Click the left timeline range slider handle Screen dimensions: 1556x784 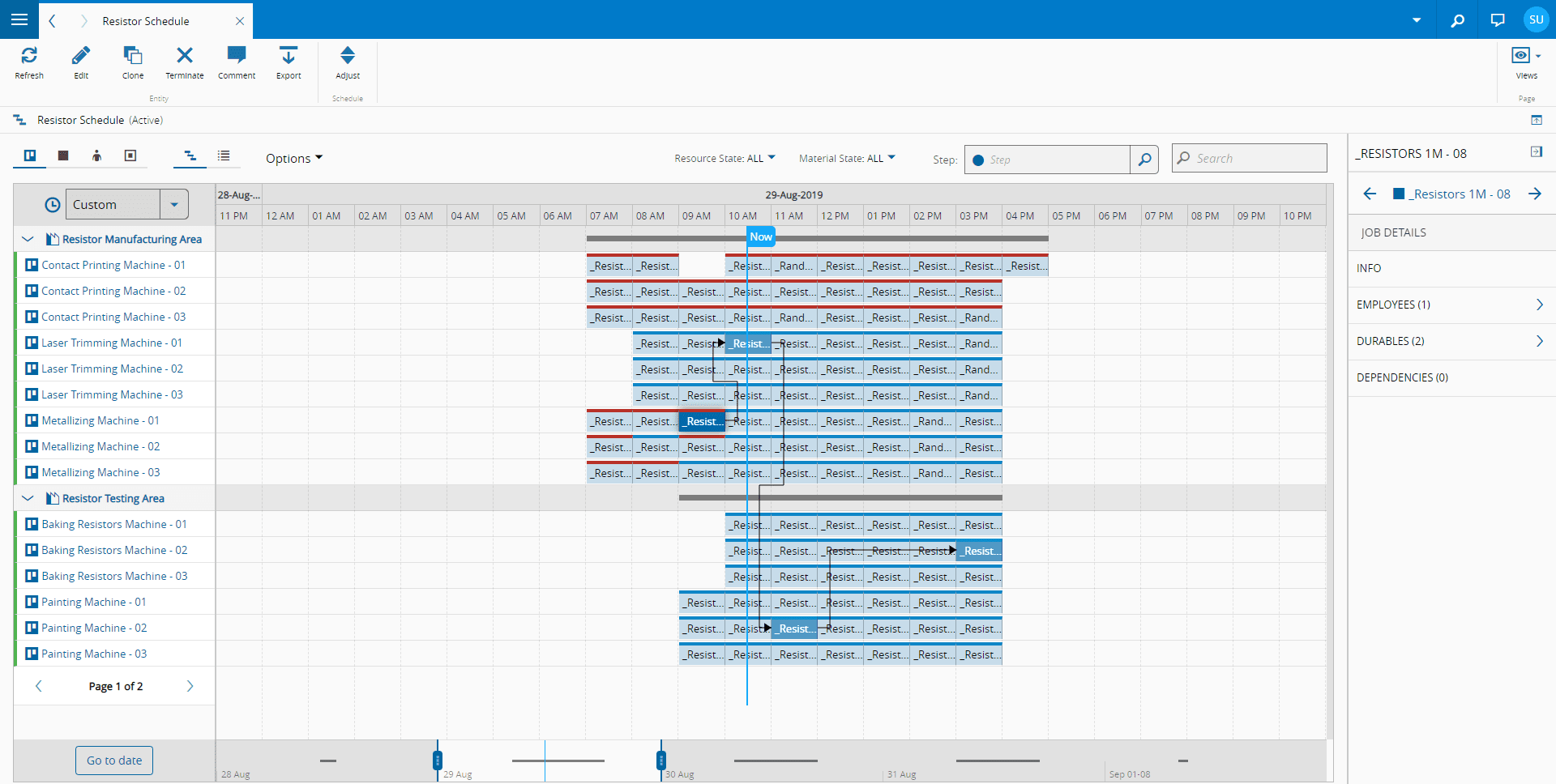[x=438, y=760]
